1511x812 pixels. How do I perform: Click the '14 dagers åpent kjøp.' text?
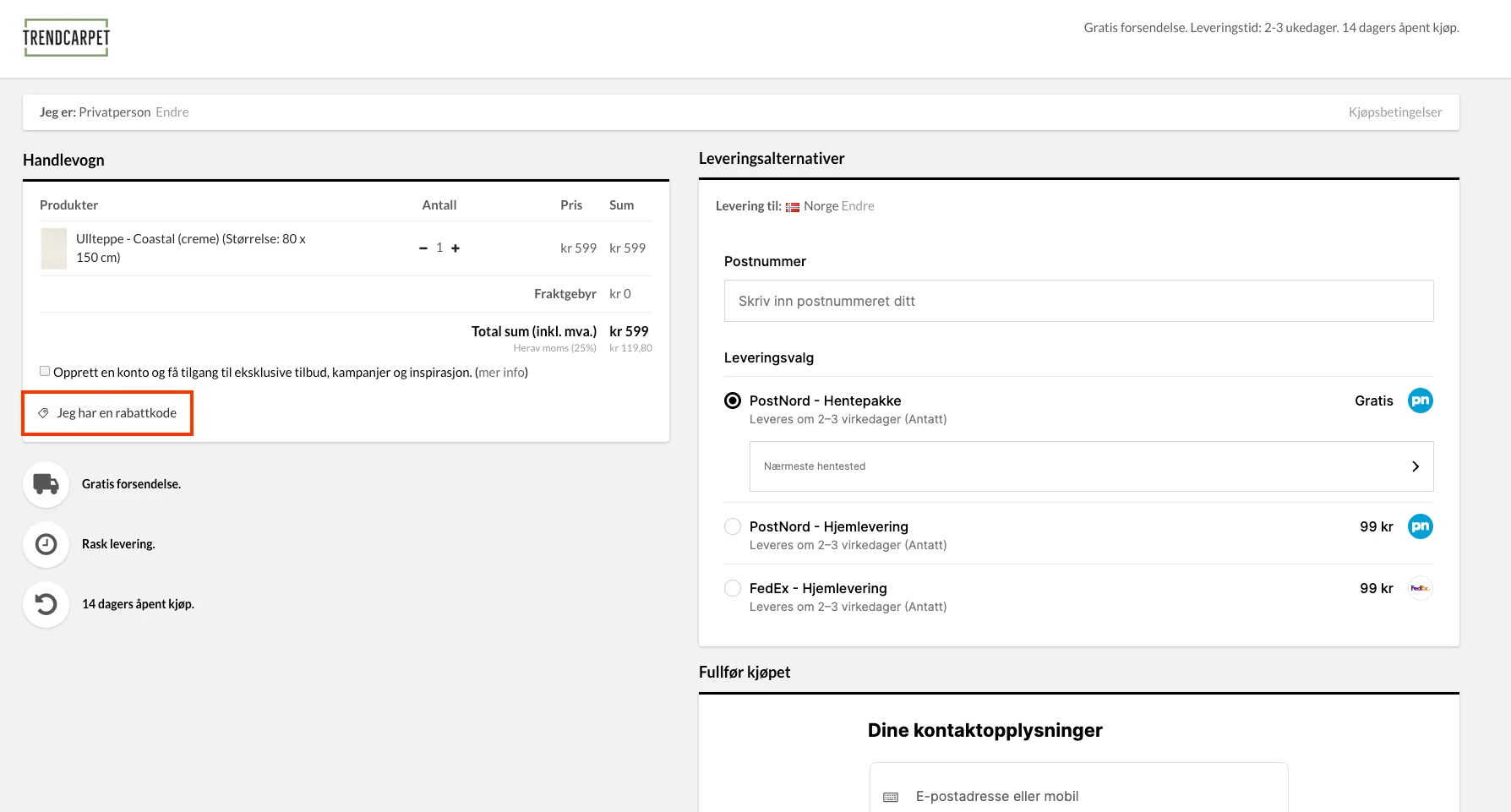pyautogui.click(x=138, y=604)
